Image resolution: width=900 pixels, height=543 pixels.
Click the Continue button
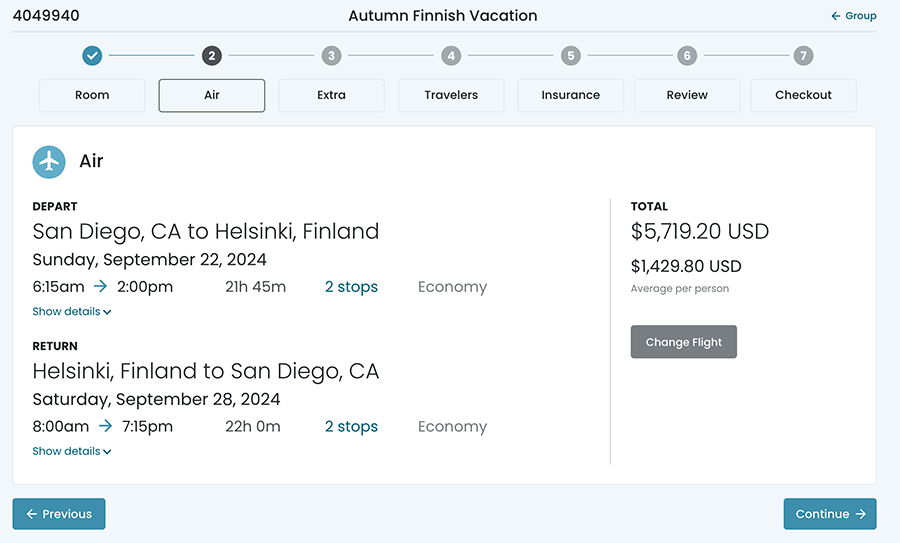pos(829,514)
